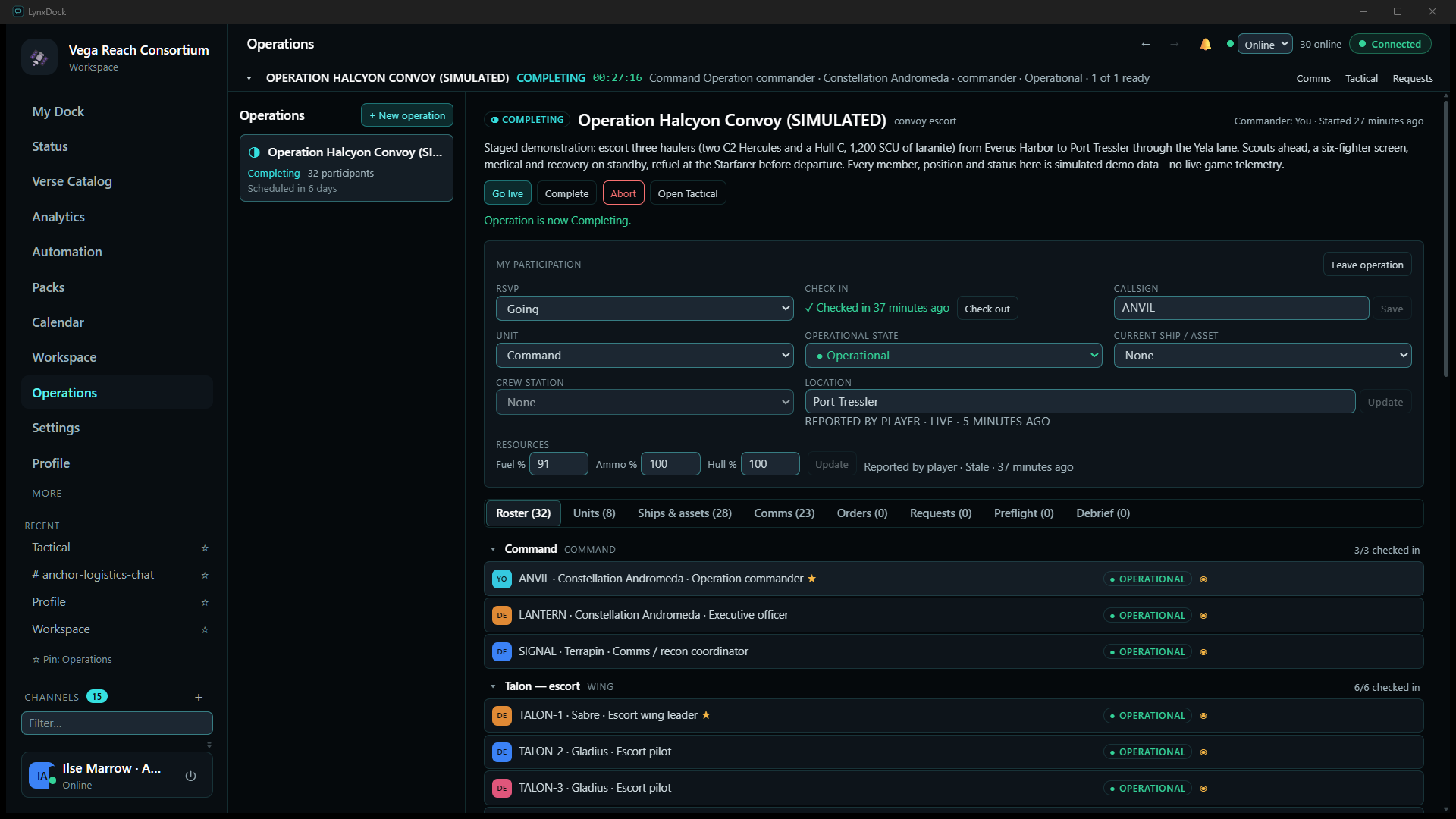The image size is (1456, 819).
Task: Add a channel with the plus icon
Action: coord(199,697)
